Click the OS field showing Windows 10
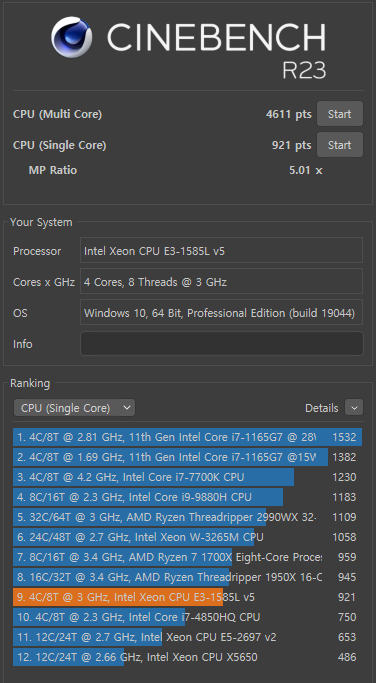376x683 pixels. 221,312
